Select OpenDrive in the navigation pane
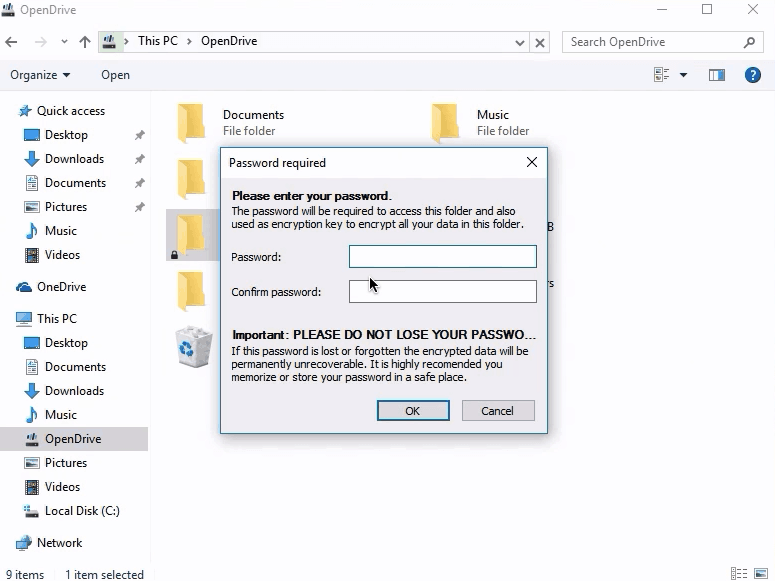The height and width of the screenshot is (581, 775). coord(74,439)
